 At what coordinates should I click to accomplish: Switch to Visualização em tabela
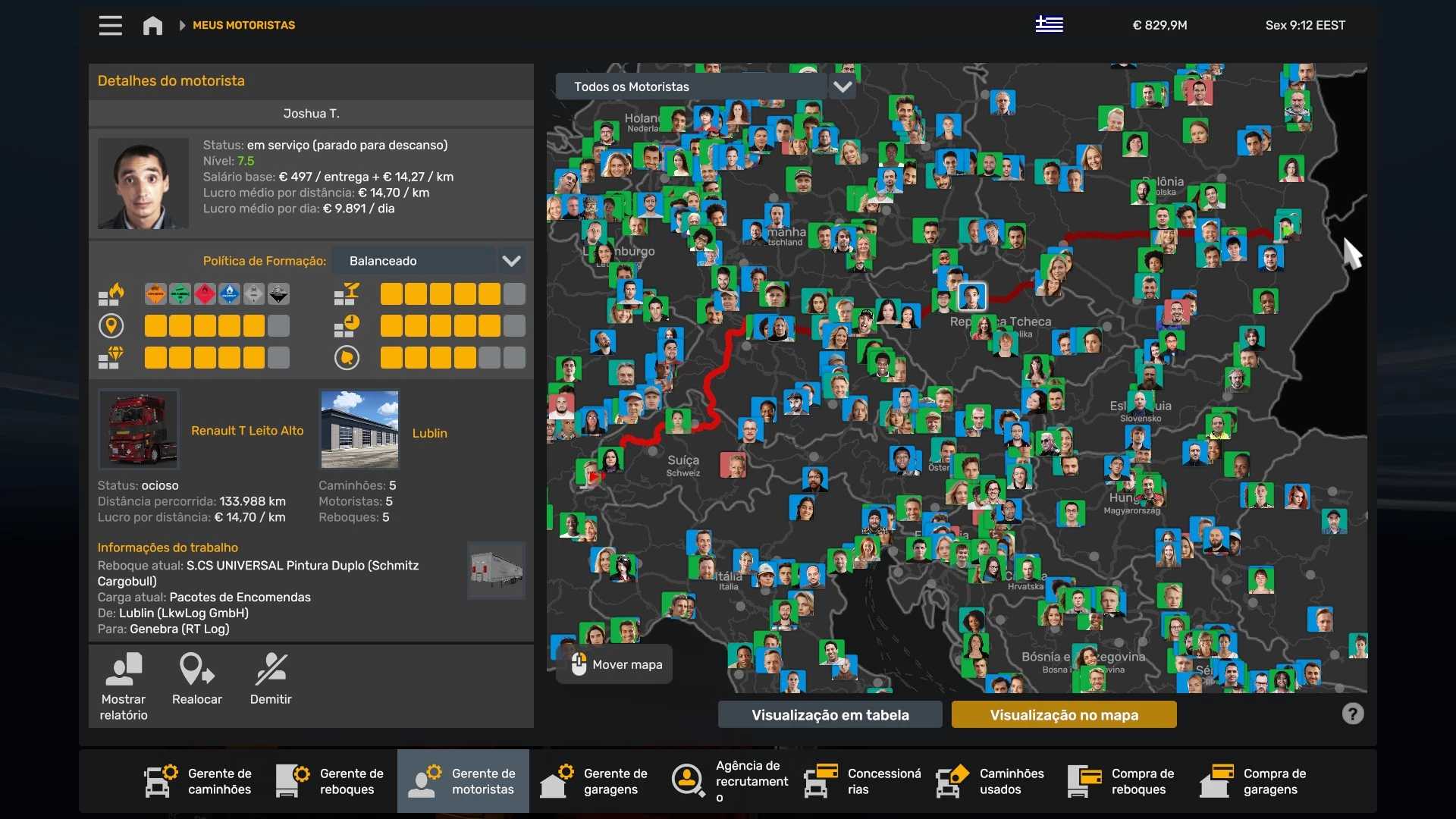click(830, 714)
